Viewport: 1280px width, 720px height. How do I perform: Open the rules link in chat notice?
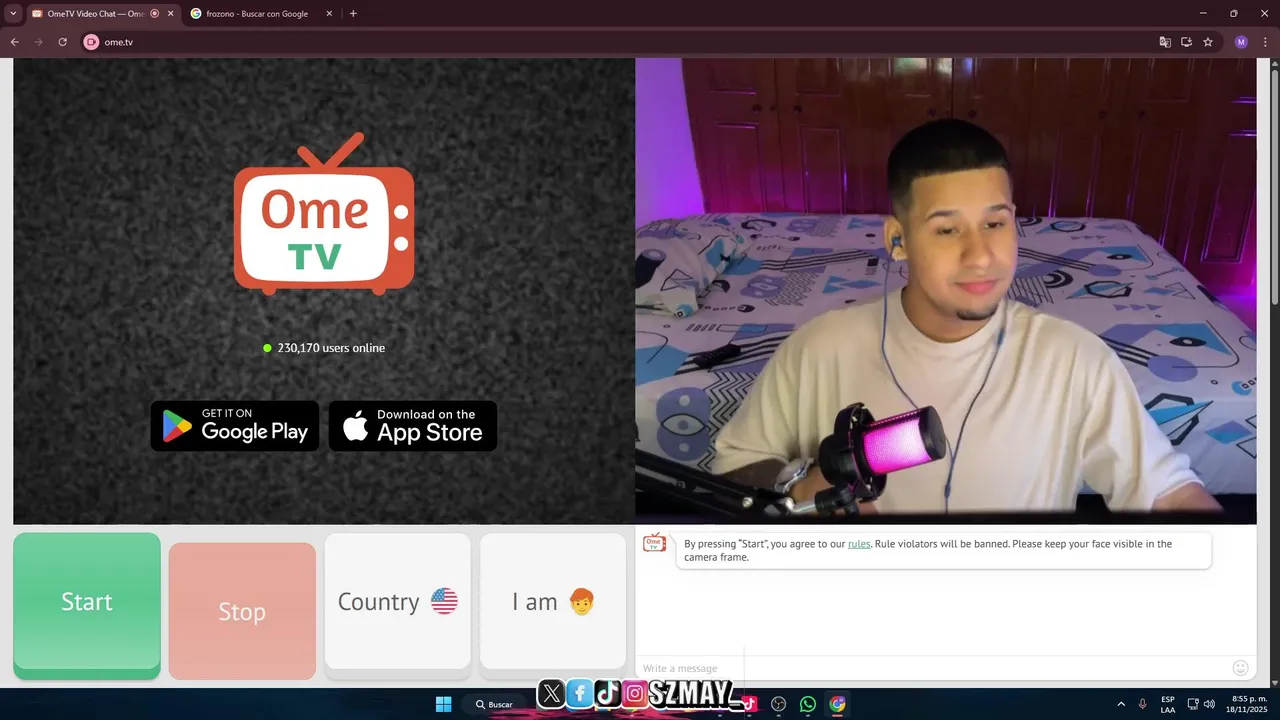point(859,544)
